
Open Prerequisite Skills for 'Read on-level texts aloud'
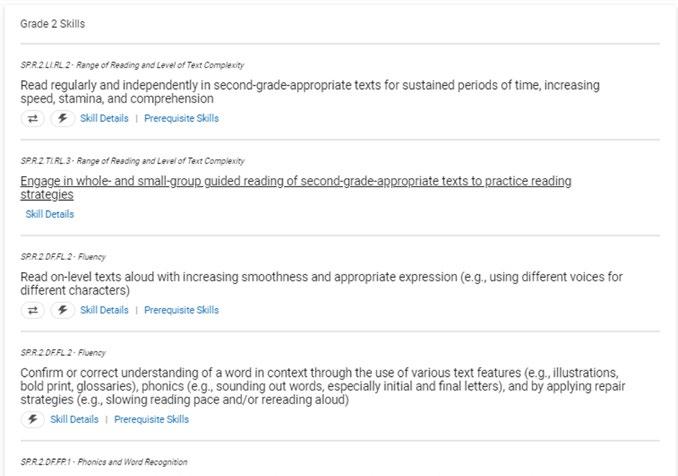pos(181,310)
